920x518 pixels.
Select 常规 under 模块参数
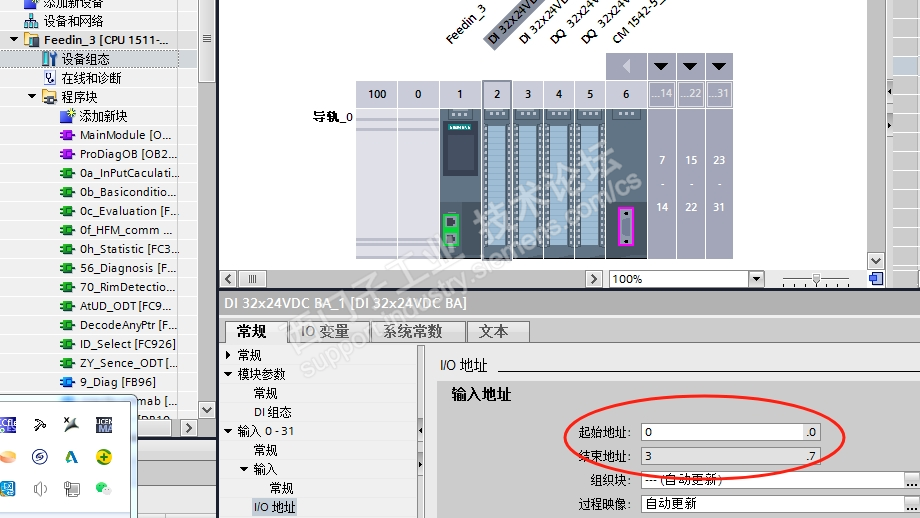[x=265, y=393]
